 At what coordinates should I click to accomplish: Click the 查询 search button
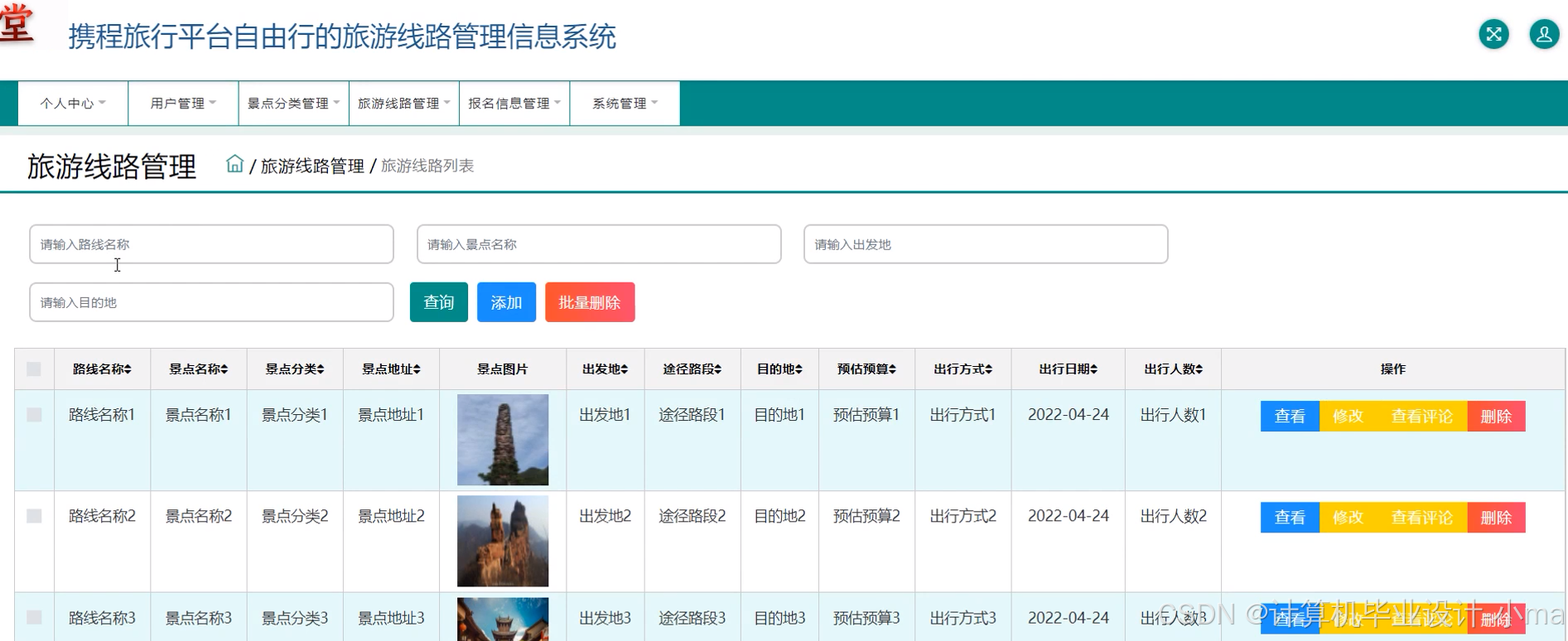coord(439,302)
